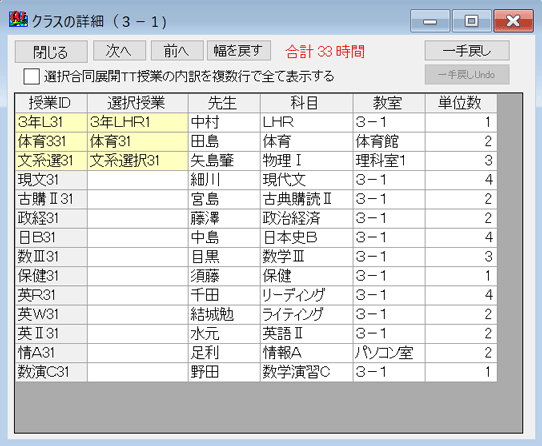The image size is (542, 446).
Task: Click teacher cell 野田
Action: pos(224,372)
